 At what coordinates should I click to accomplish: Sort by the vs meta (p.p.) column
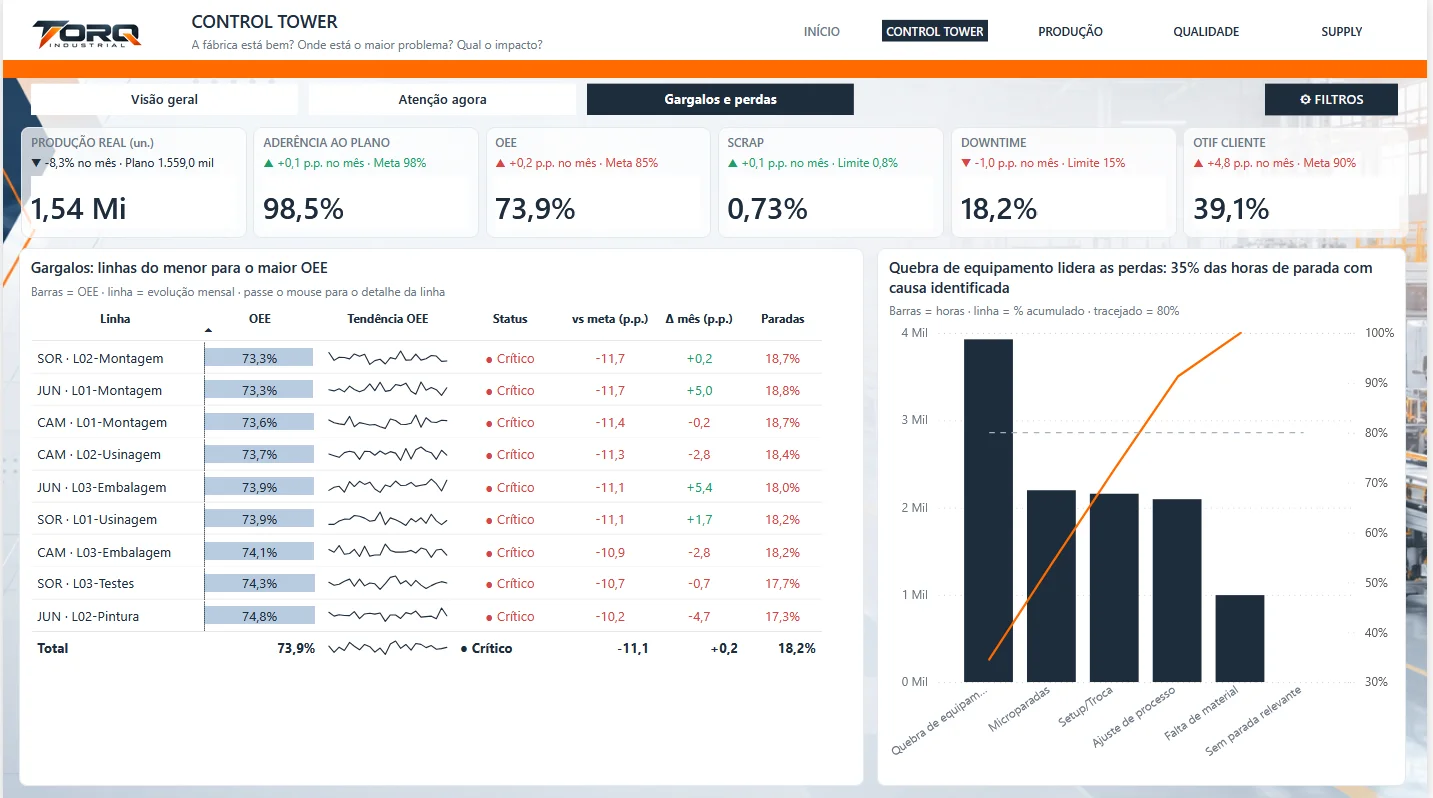click(609, 319)
